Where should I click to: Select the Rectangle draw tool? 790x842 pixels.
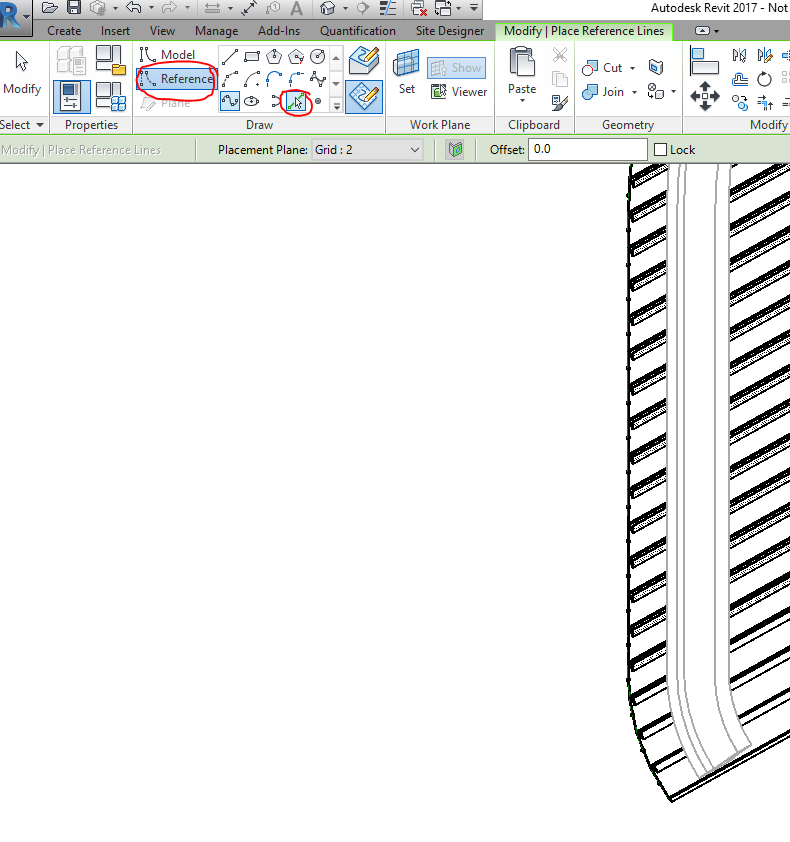click(x=252, y=56)
